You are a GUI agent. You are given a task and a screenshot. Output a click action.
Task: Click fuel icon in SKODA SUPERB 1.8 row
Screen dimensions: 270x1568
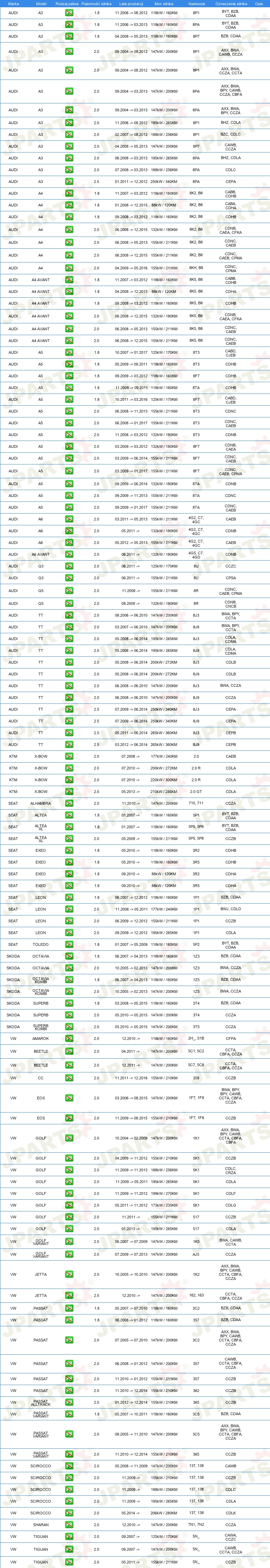[x=69, y=1003]
